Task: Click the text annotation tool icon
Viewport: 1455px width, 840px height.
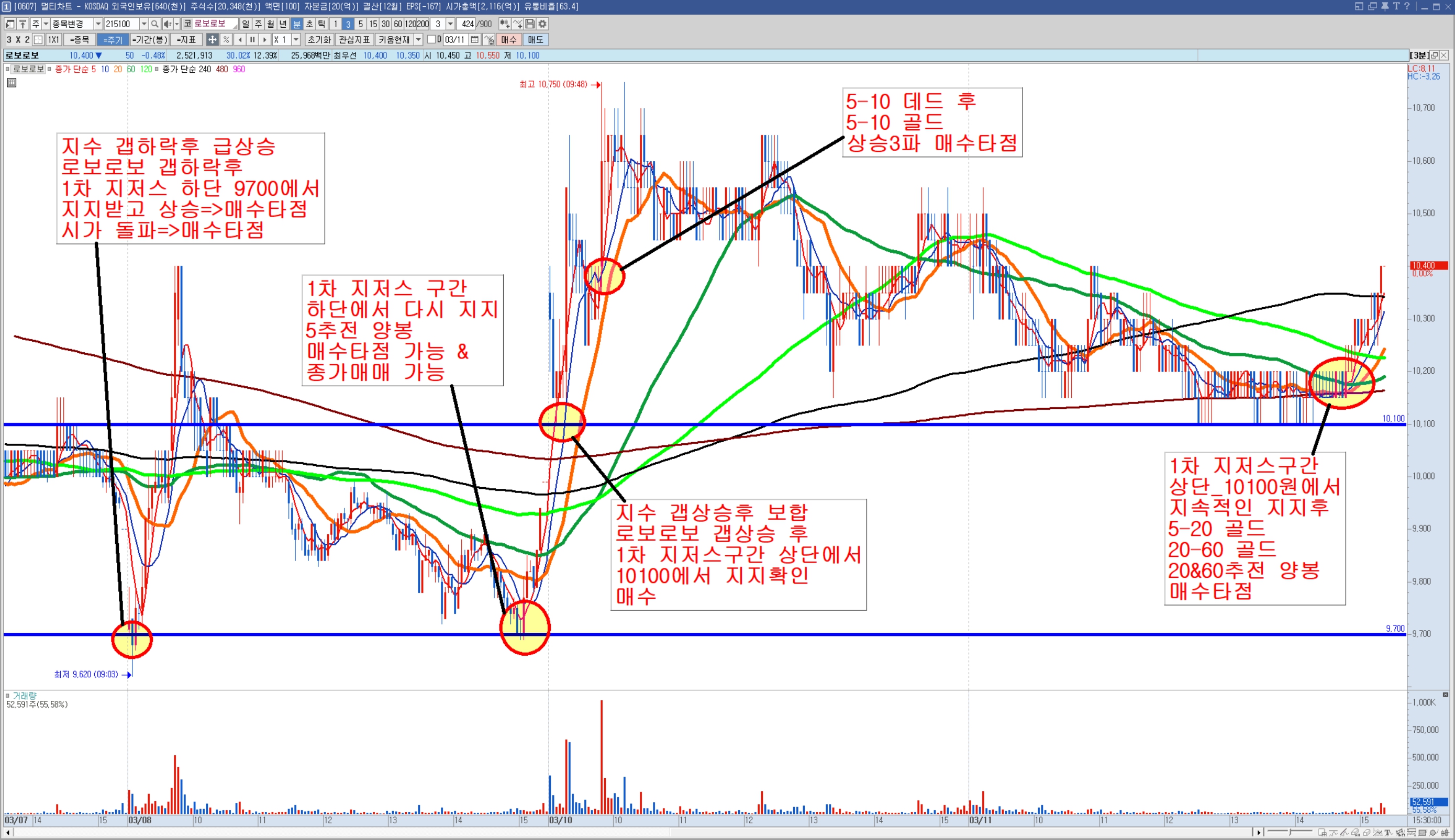Action: point(1387,833)
